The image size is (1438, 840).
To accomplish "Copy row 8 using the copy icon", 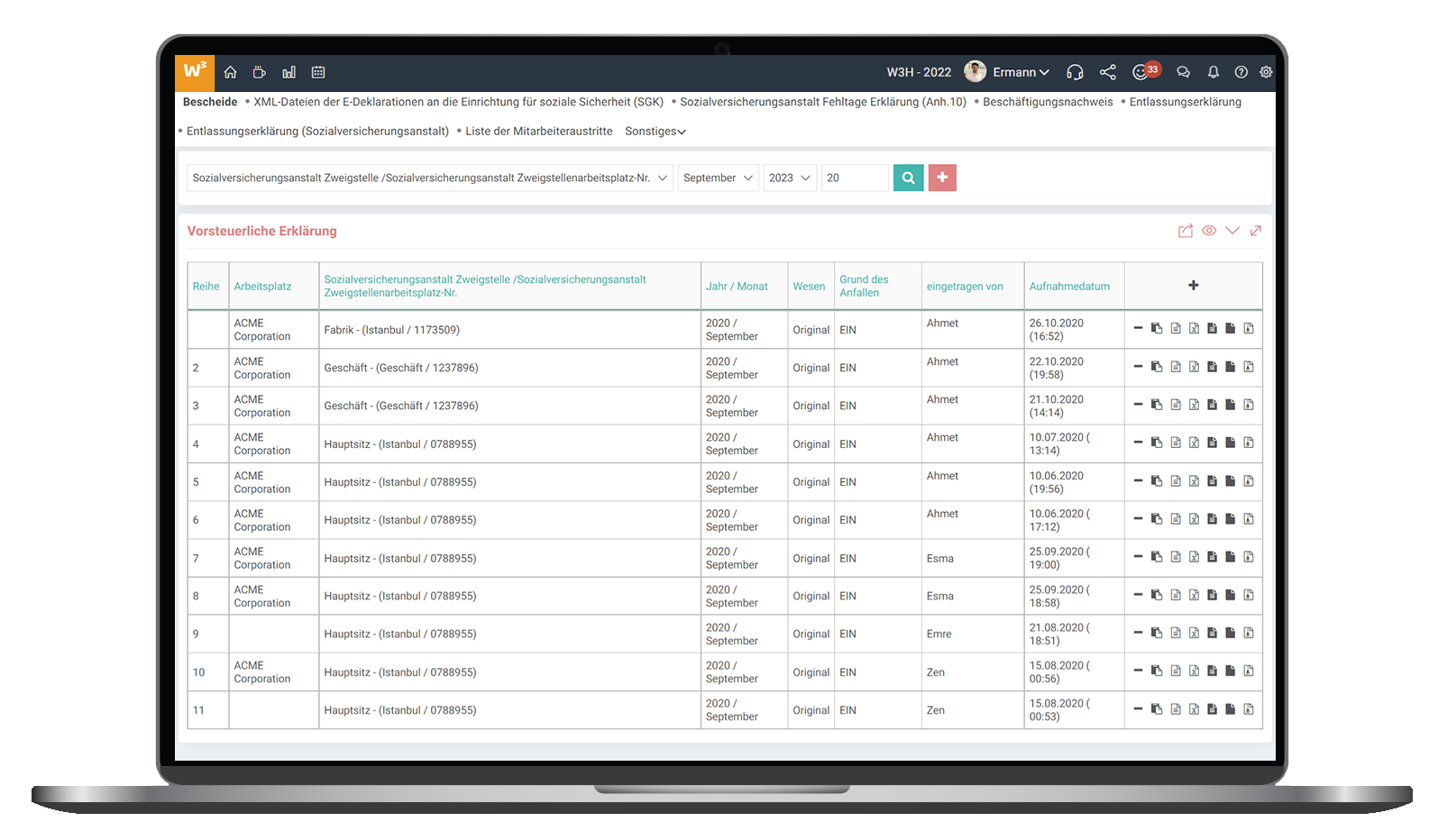I will pyautogui.click(x=1157, y=595).
